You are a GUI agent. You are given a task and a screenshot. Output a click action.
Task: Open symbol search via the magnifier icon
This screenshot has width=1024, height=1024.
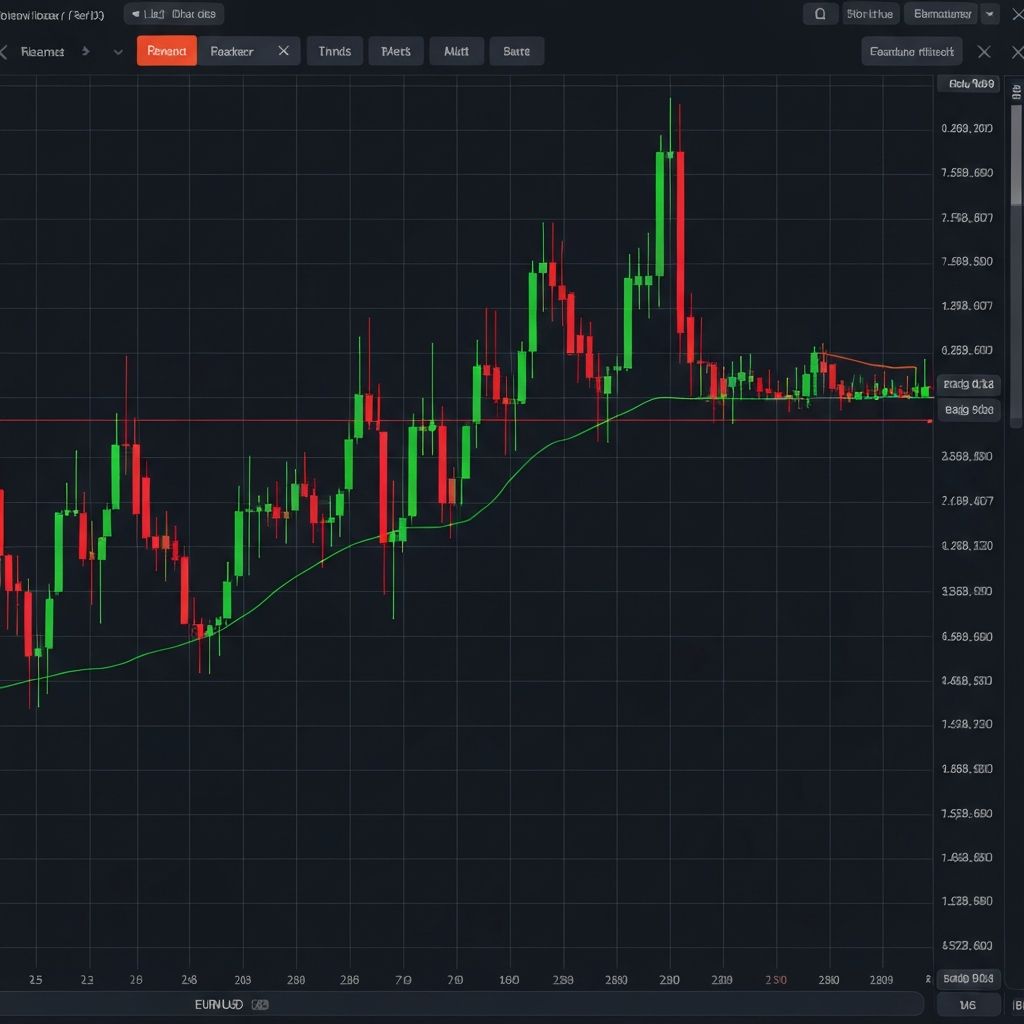[x=820, y=14]
